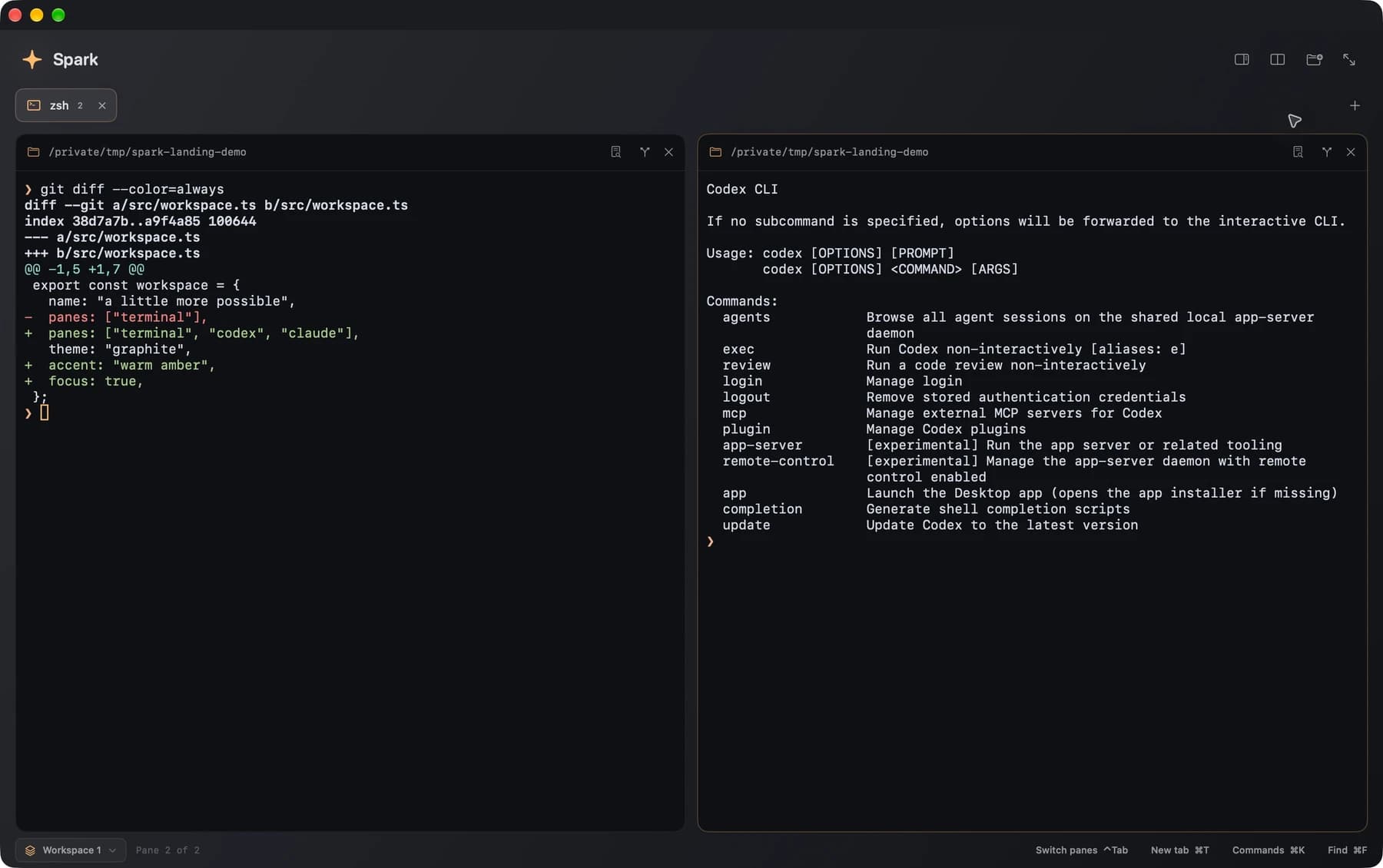Click the "git diff --color=always" command line

(x=132, y=189)
